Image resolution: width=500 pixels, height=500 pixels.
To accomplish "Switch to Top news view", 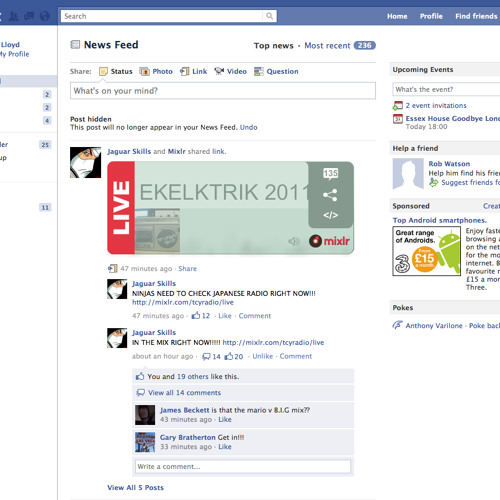I will pyautogui.click(x=273, y=46).
